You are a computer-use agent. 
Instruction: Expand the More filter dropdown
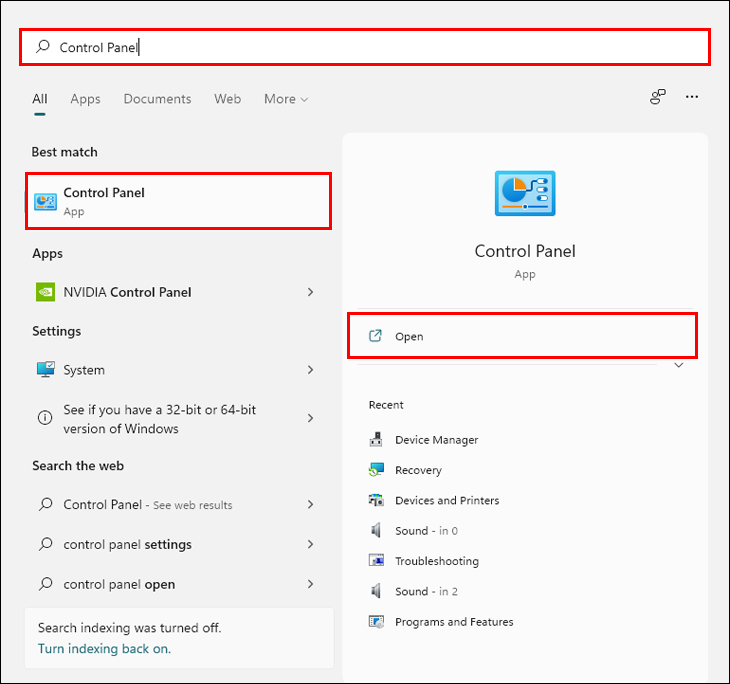coord(286,99)
